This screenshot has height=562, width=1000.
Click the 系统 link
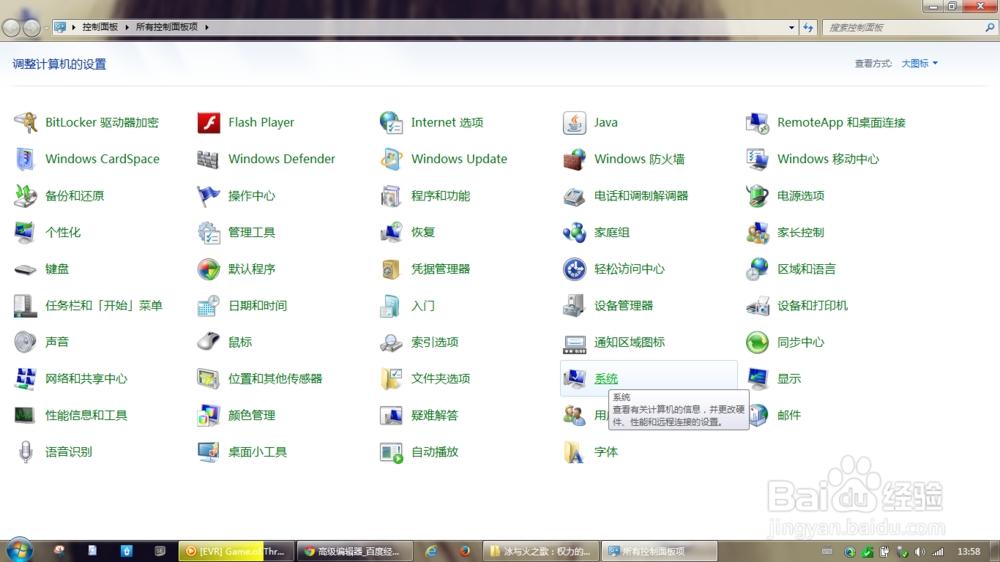tap(606, 379)
